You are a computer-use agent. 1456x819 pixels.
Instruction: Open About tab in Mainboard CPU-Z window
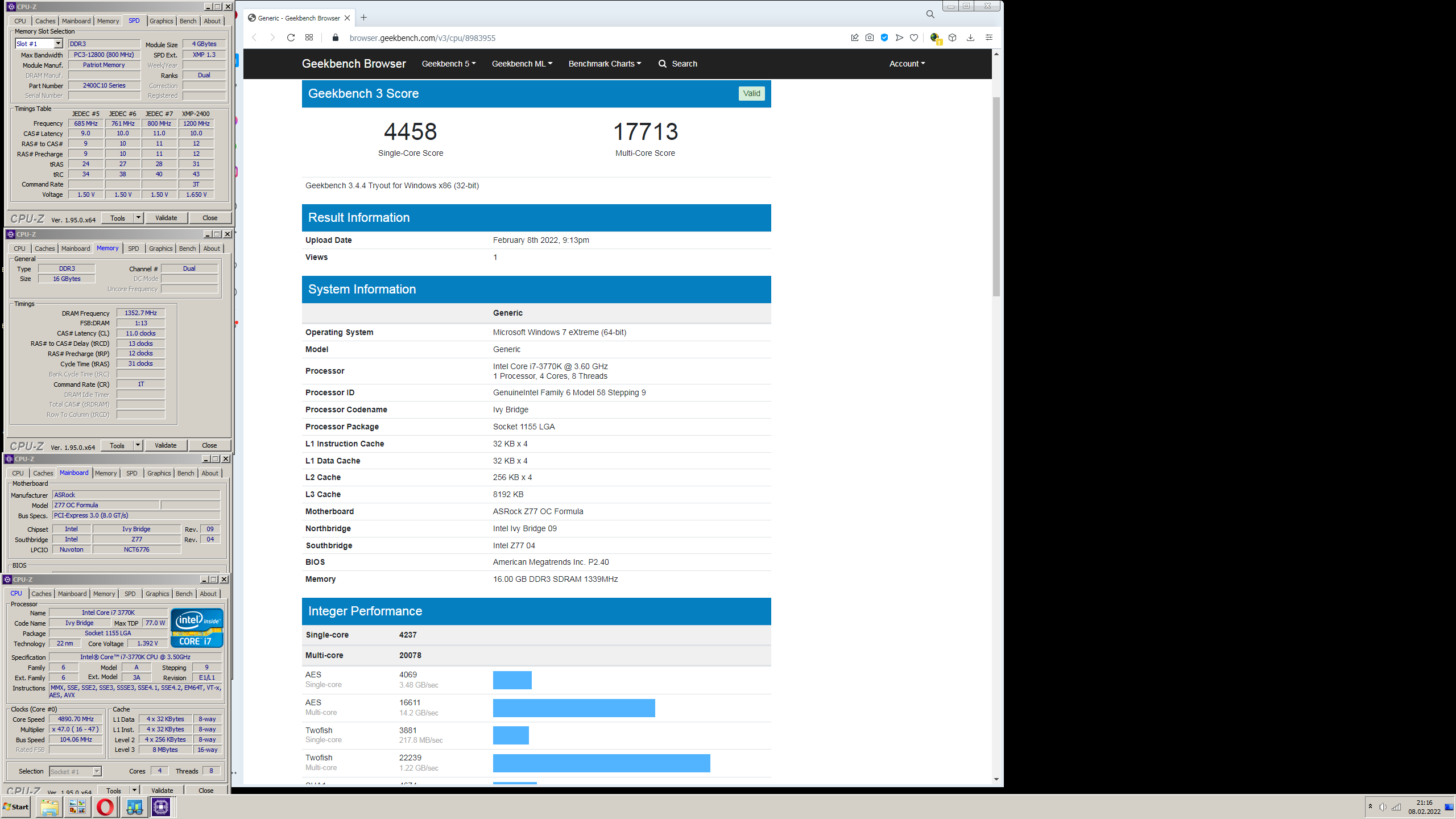[x=210, y=473]
